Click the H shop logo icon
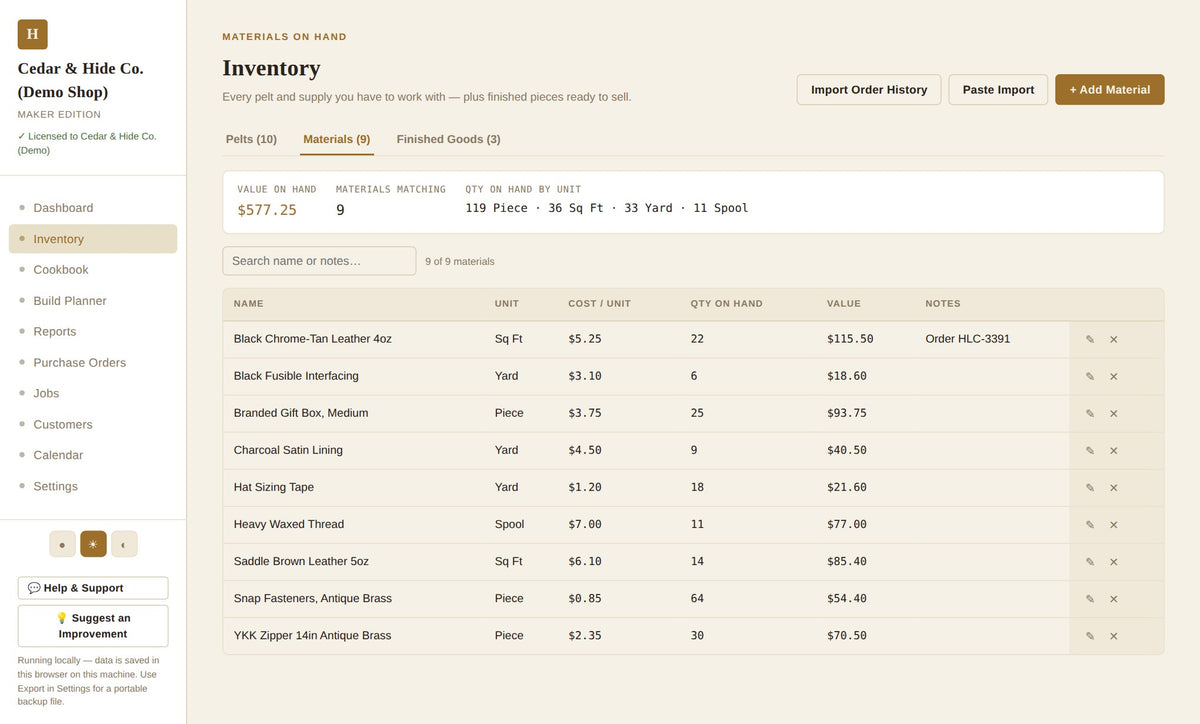This screenshot has height=724, width=1200. click(32, 34)
